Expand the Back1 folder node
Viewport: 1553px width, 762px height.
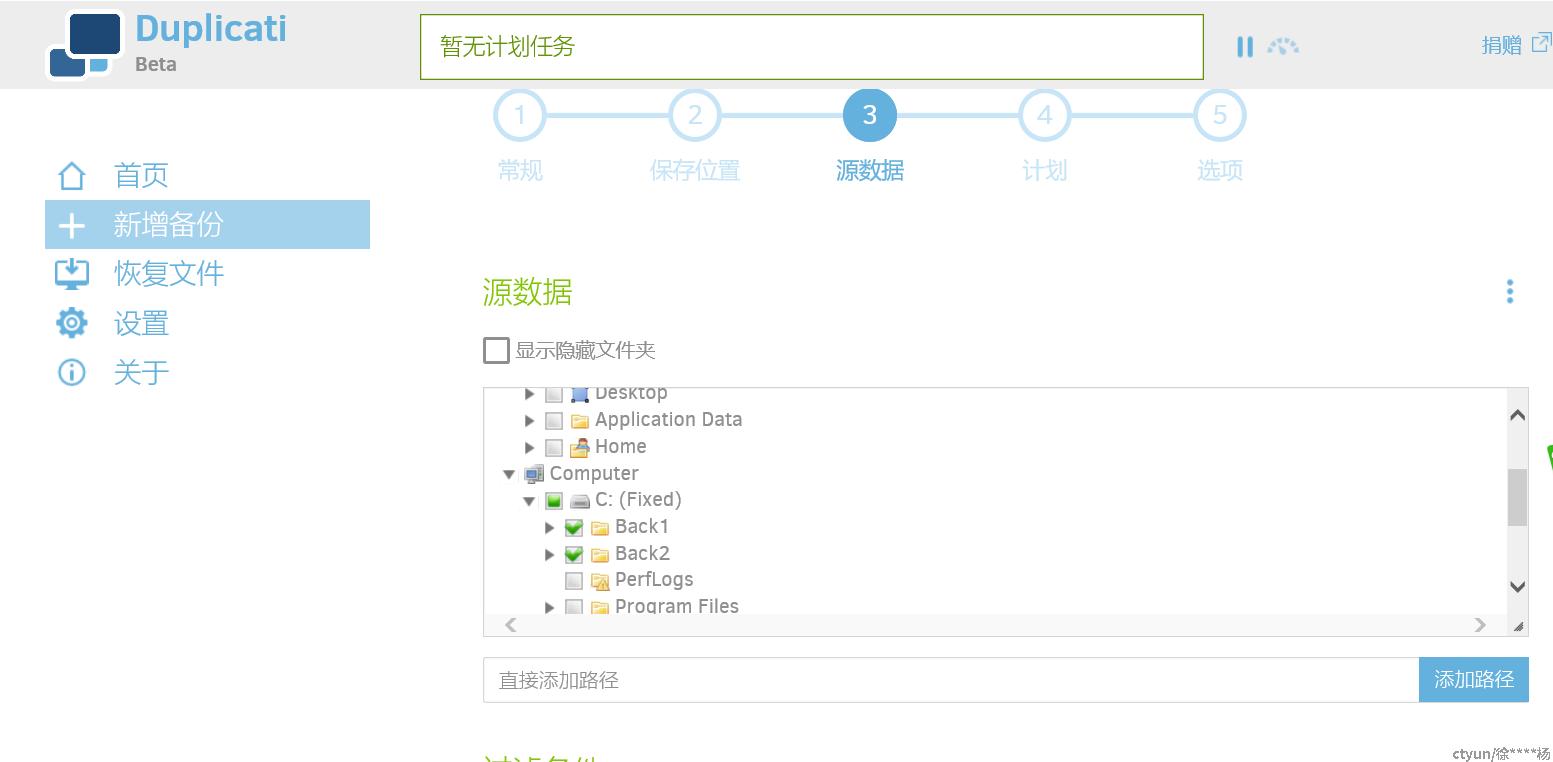tap(550, 528)
